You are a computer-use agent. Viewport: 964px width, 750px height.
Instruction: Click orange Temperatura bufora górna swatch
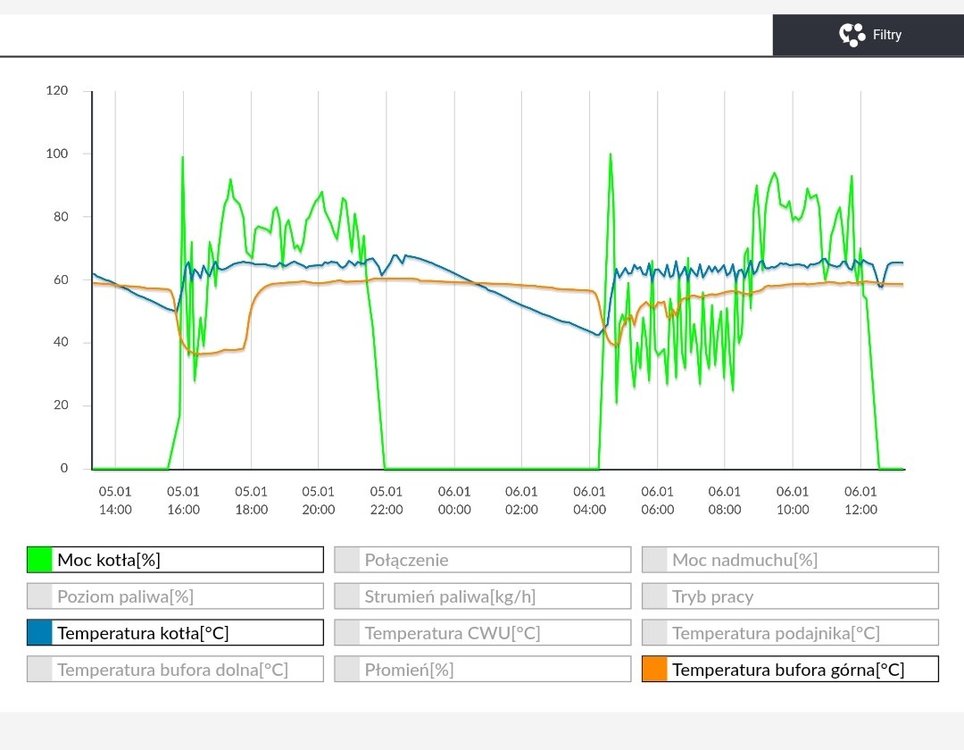pyautogui.click(x=655, y=670)
